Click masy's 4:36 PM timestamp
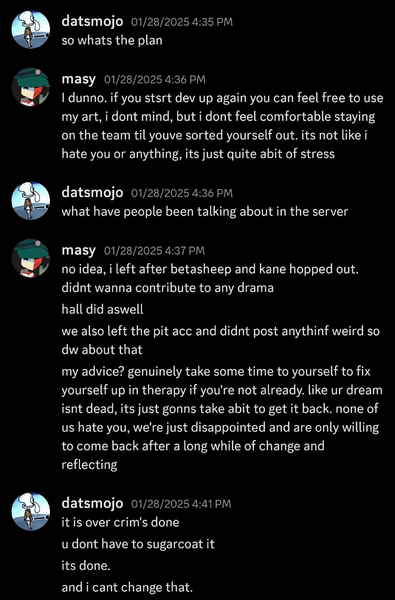The image size is (395, 600). coord(155,80)
